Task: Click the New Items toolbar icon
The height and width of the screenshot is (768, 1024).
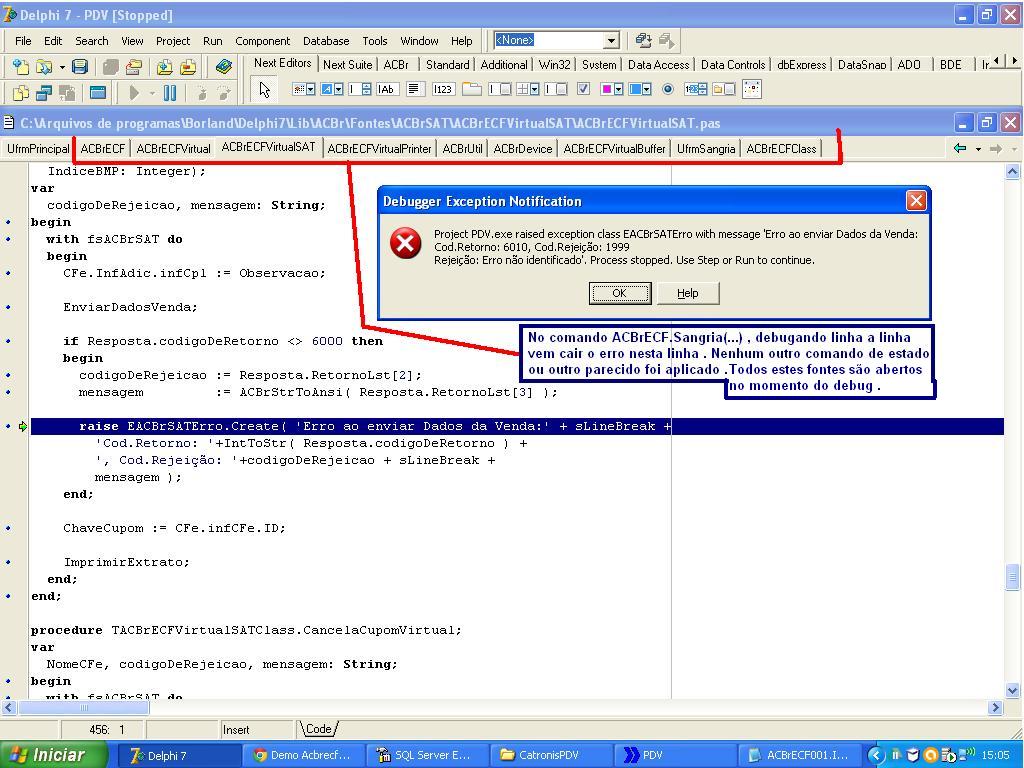Action: tap(20, 66)
